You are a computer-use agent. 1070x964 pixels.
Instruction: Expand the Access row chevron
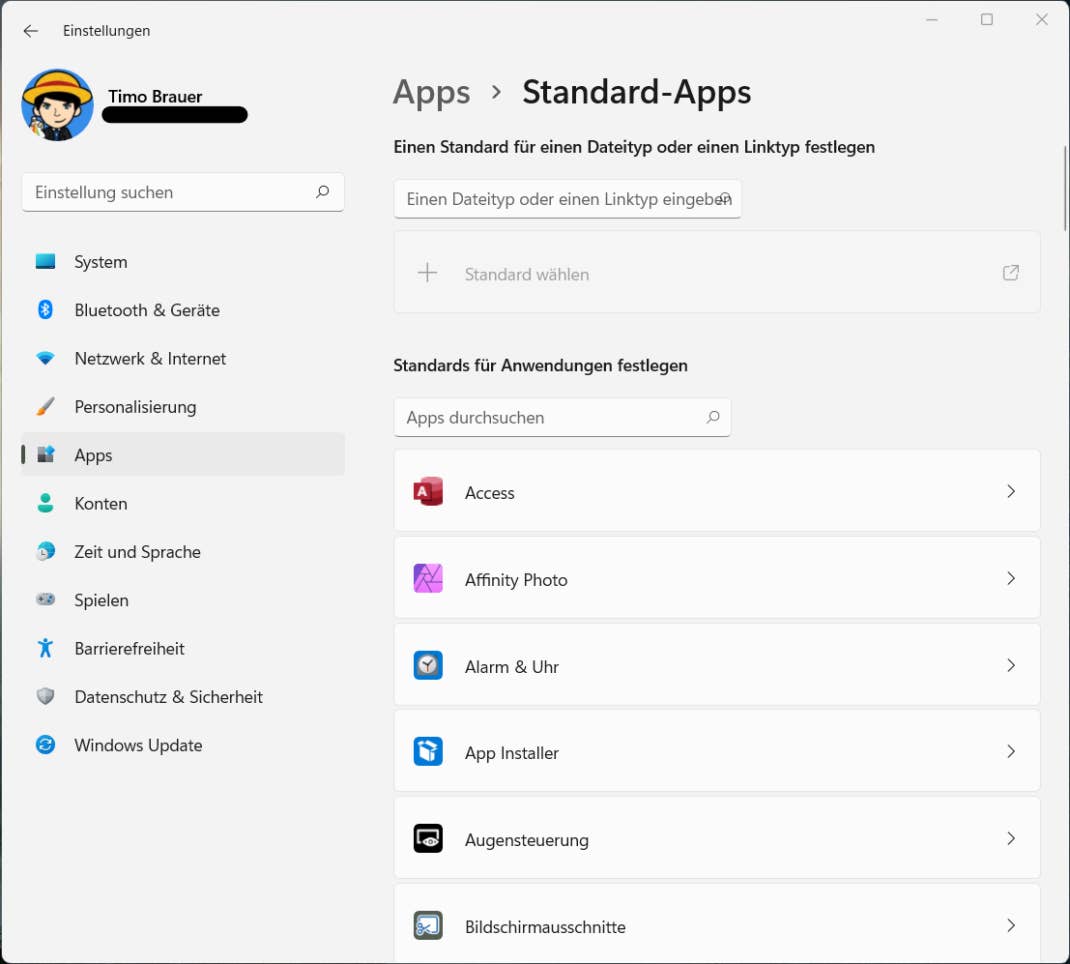click(x=1011, y=491)
